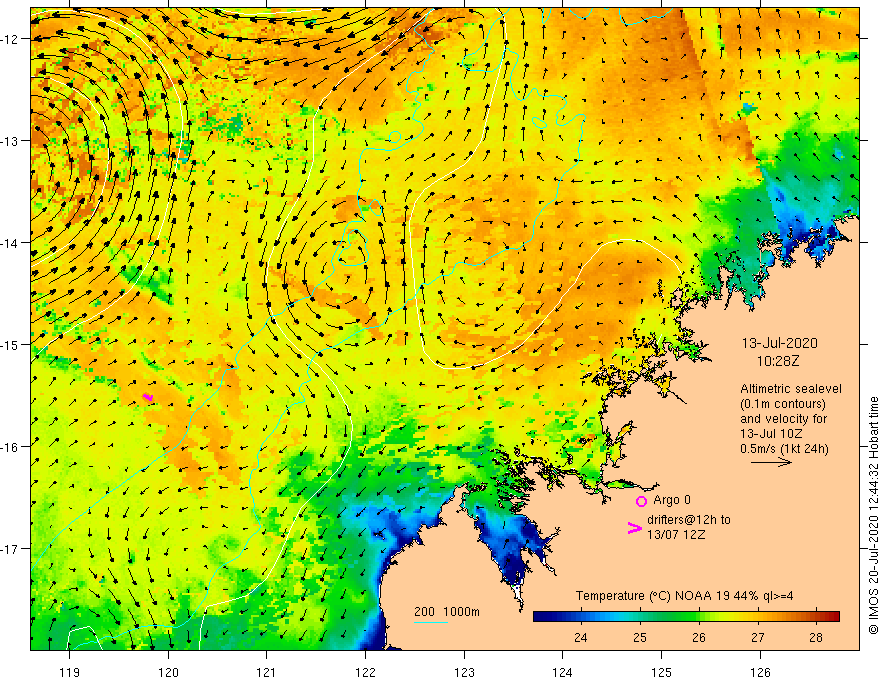Click the '200 1000m' isobath label

[447, 612]
